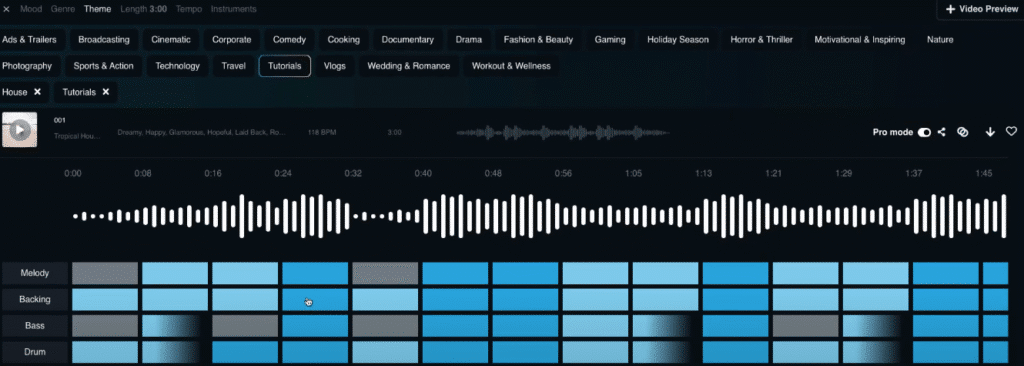Play track 001 from its cover thumbnail
Image resolution: width=1024 pixels, height=366 pixels.
coord(20,129)
